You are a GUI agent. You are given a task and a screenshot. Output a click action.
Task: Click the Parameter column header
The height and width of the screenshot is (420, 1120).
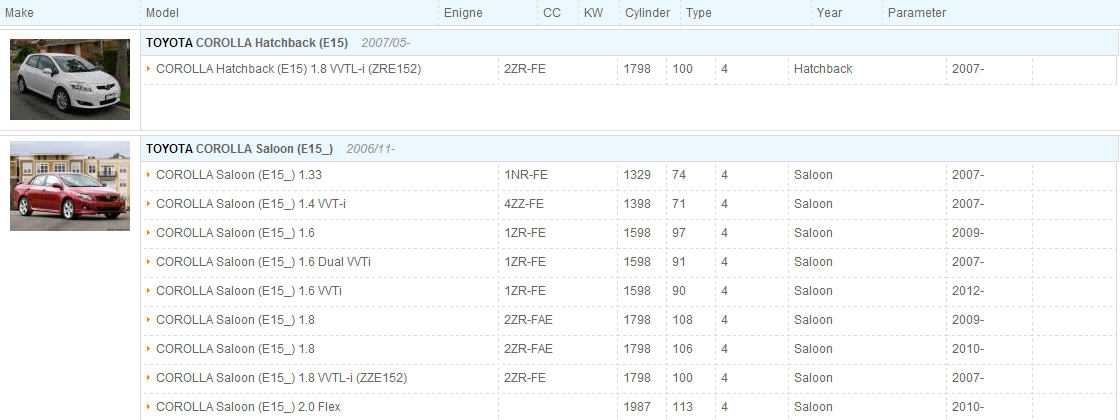pos(917,13)
